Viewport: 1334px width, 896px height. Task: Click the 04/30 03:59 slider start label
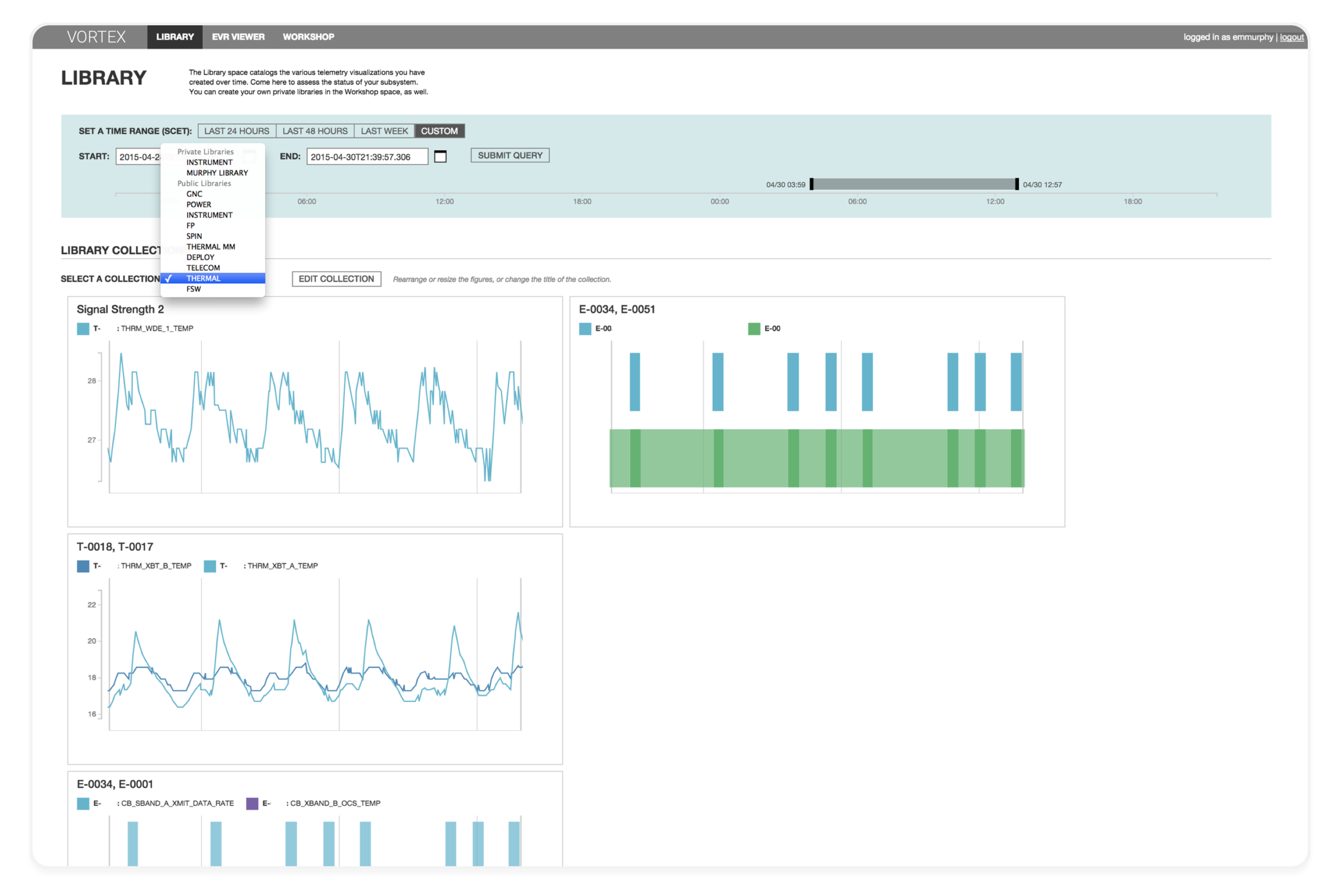785,185
